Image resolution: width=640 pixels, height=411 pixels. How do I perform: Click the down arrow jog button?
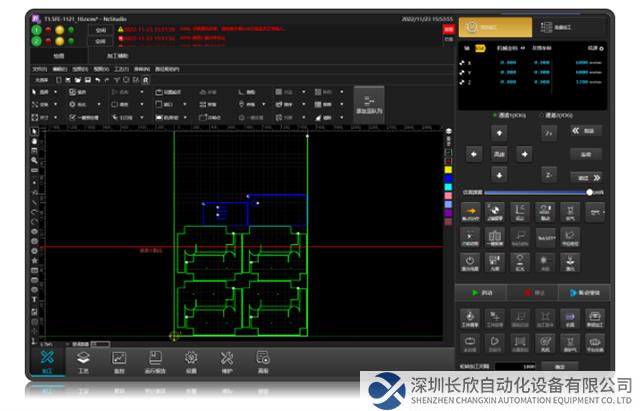click(501, 175)
